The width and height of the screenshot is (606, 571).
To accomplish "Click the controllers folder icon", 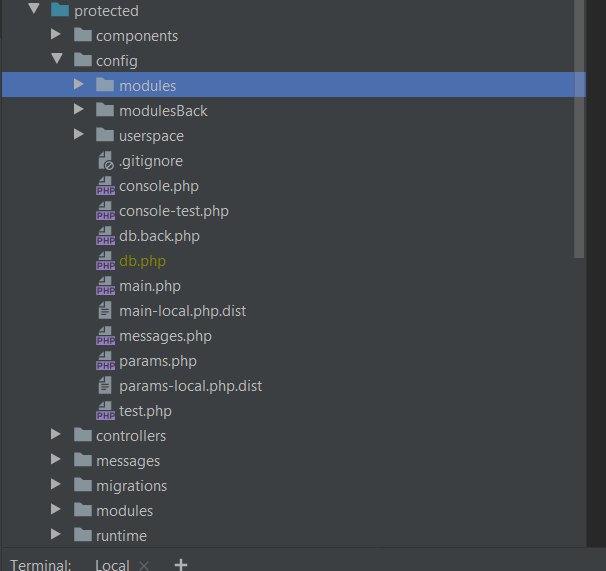I will pos(83,435).
